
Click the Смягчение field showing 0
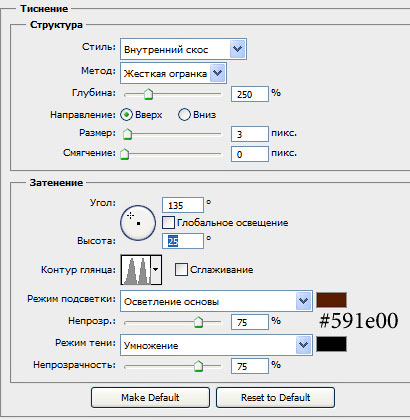[250, 154]
